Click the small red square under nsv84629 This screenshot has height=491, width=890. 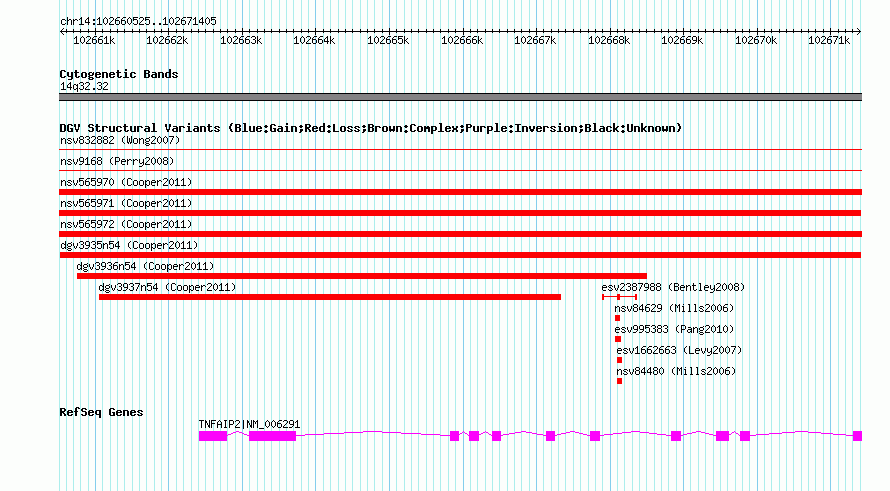pos(618,318)
